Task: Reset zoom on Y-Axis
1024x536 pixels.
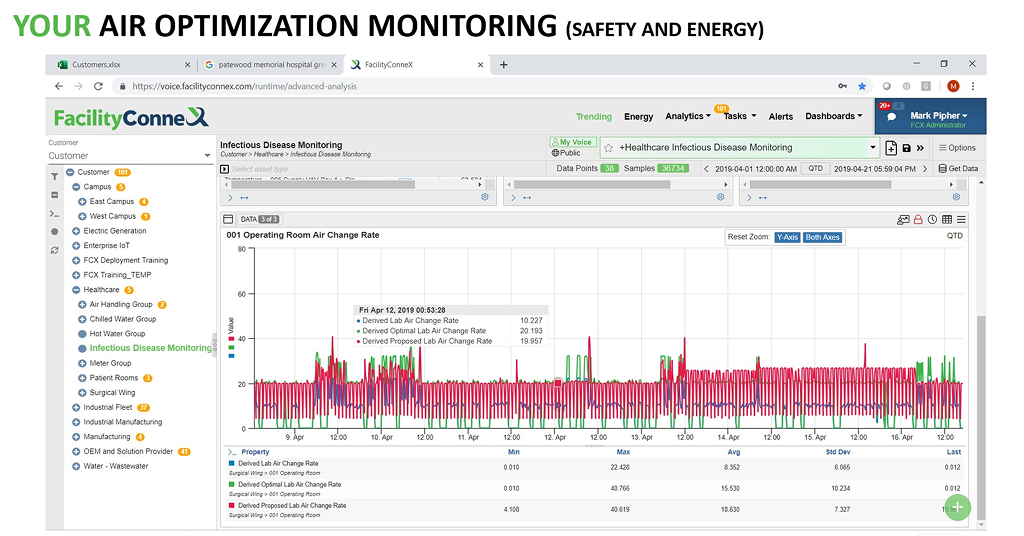Action: pyautogui.click(x=787, y=238)
